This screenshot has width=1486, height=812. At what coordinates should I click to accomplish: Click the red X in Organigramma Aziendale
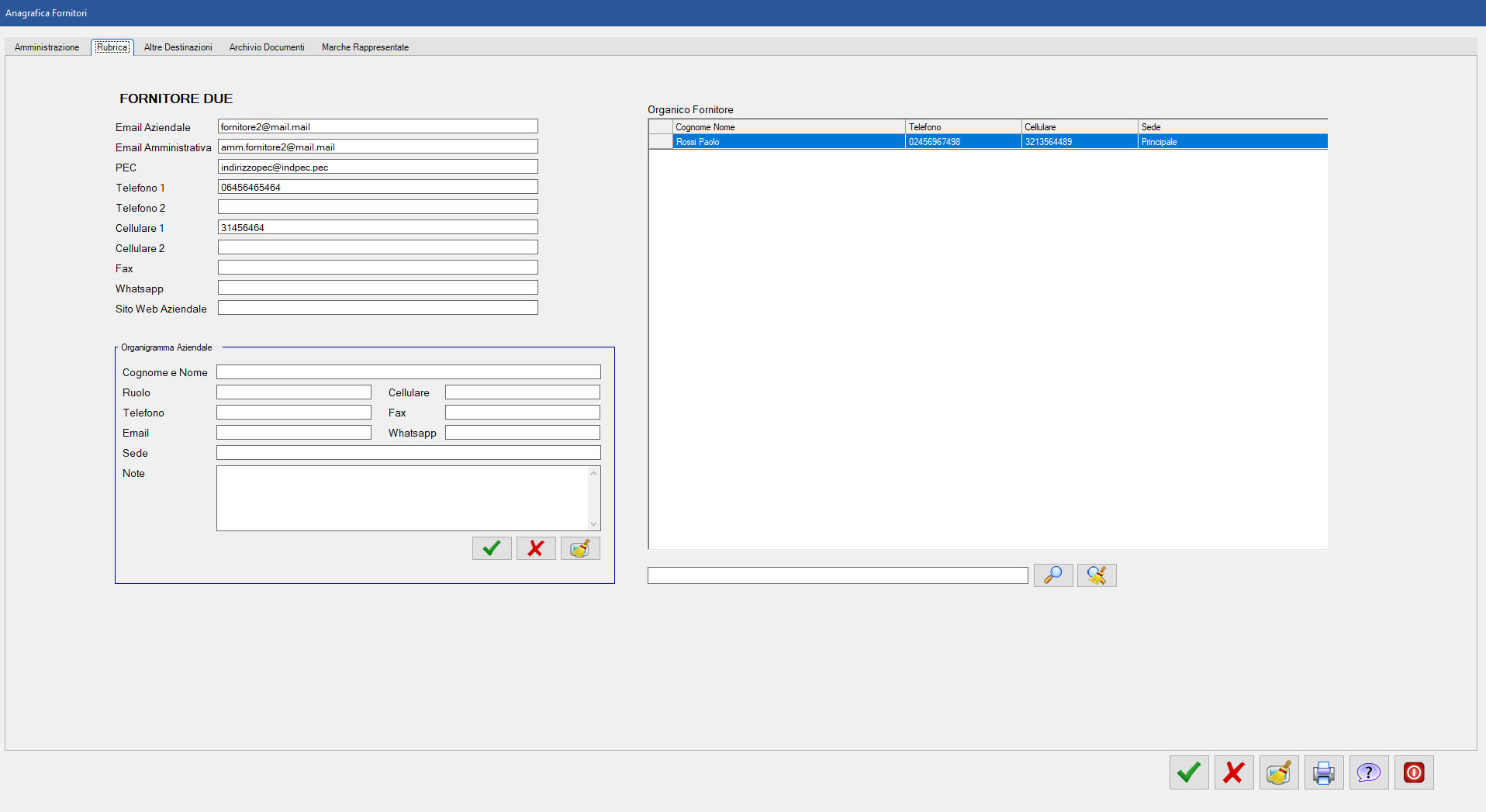tap(536, 548)
